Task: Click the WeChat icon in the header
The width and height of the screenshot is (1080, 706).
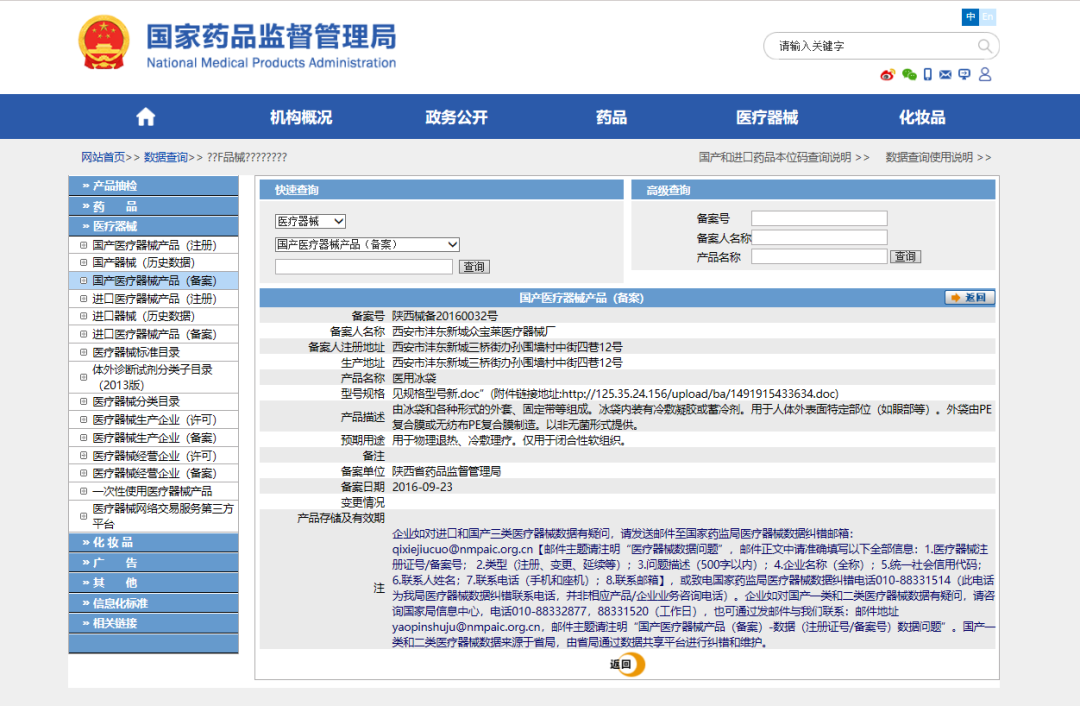Action: pyautogui.click(x=909, y=74)
